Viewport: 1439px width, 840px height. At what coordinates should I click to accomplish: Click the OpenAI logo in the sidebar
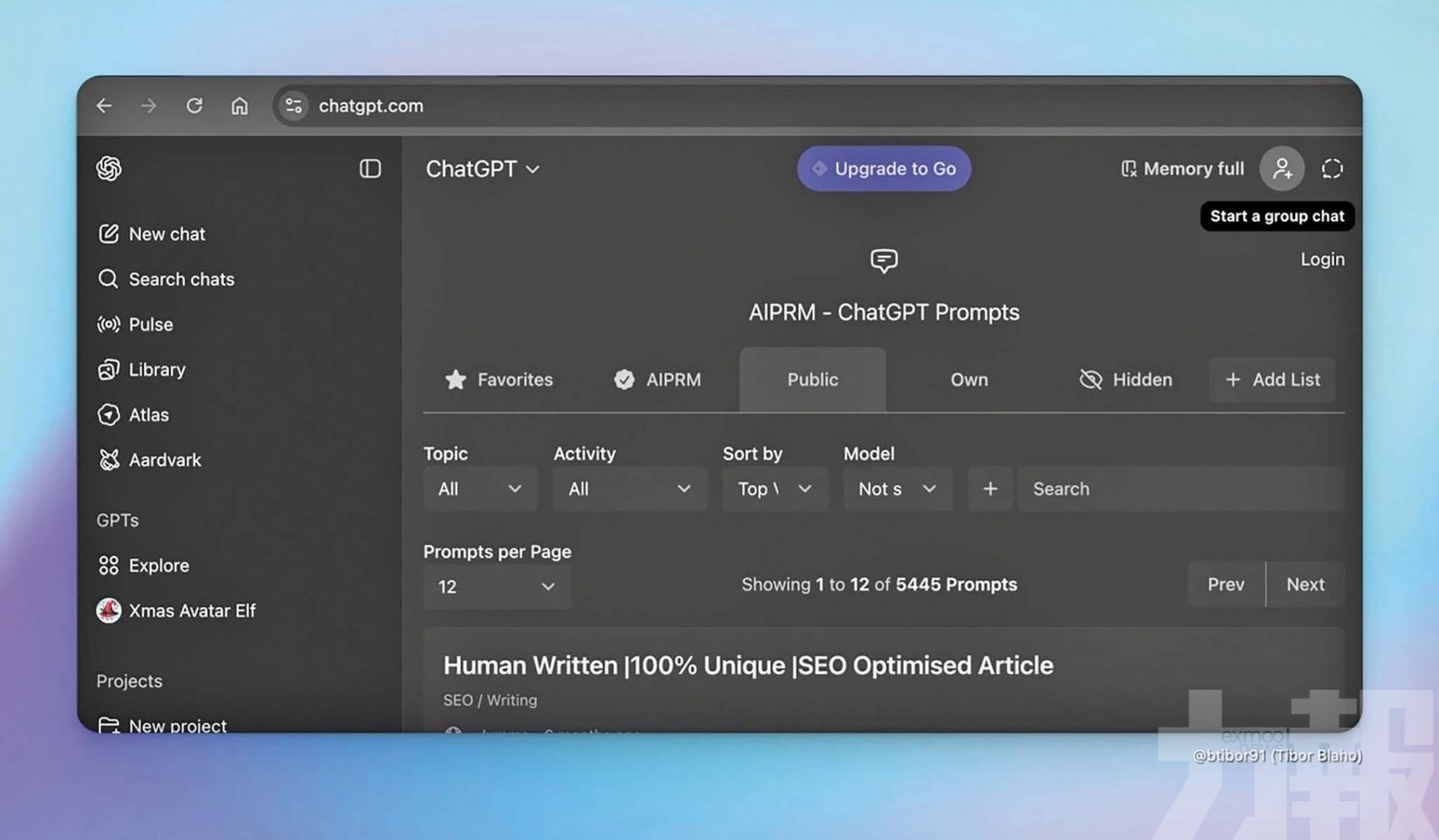[x=109, y=169]
